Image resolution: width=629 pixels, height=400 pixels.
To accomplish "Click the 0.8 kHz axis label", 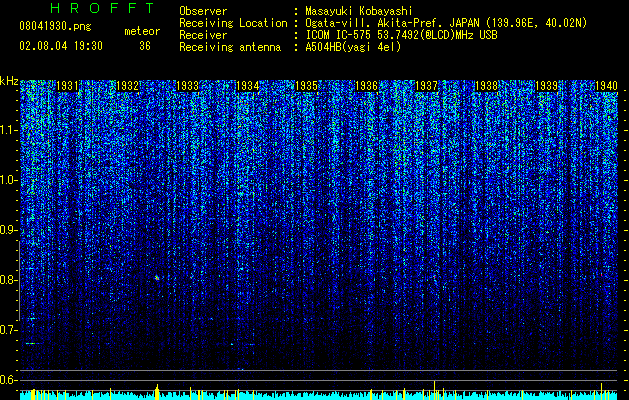I will (x=9, y=280).
